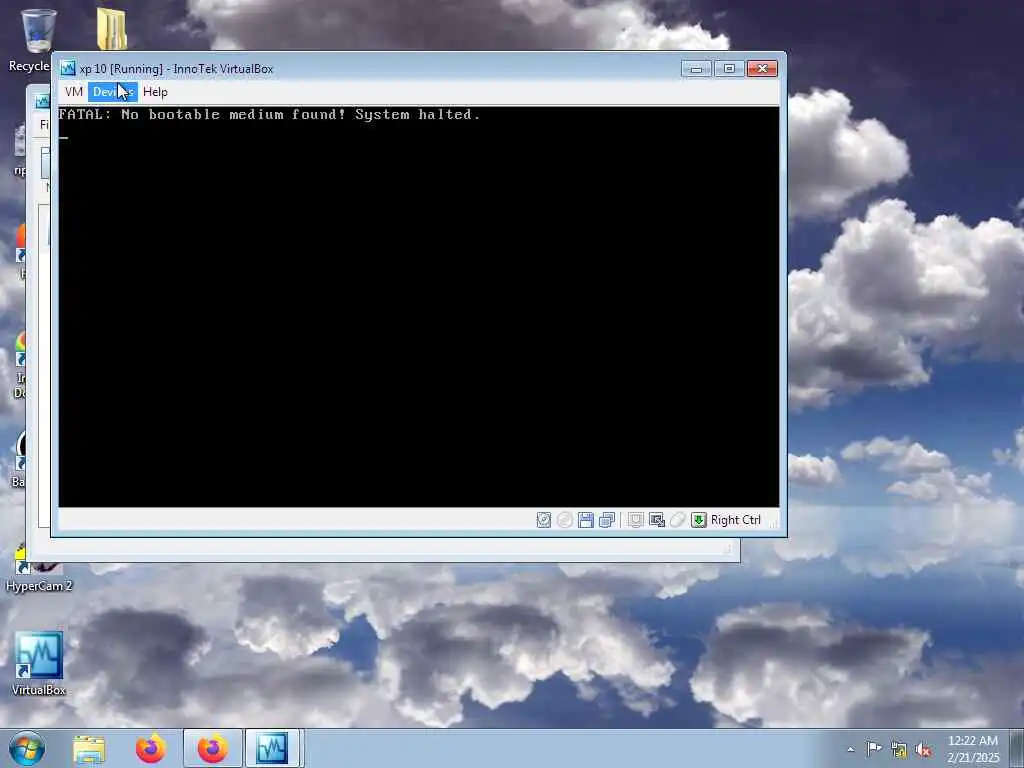Image resolution: width=1024 pixels, height=768 pixels.
Task: Show hidden system tray icons
Action: tap(850, 749)
